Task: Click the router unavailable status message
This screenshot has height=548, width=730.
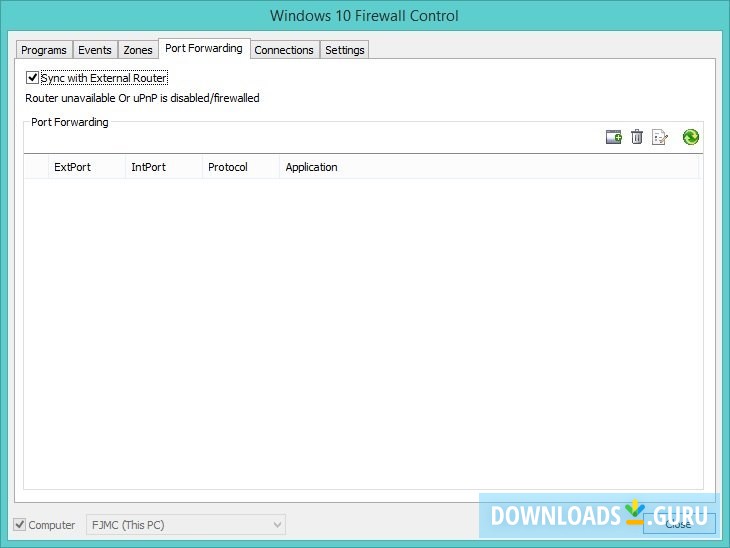Action: pos(142,98)
